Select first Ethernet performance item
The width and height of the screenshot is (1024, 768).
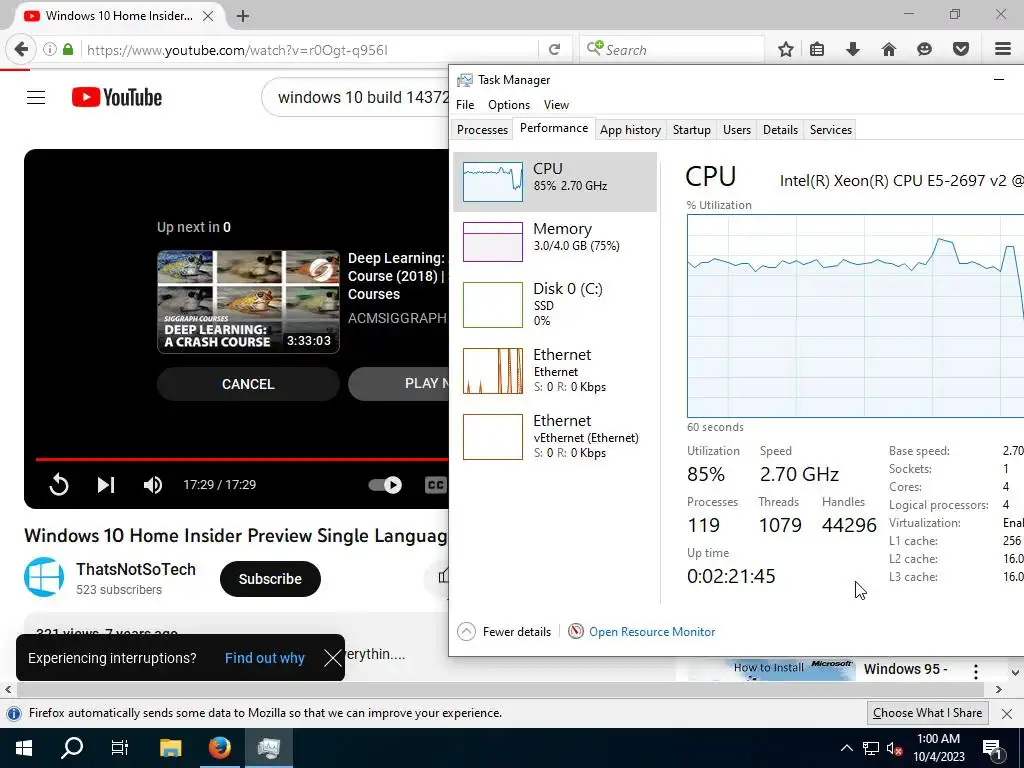(x=555, y=370)
